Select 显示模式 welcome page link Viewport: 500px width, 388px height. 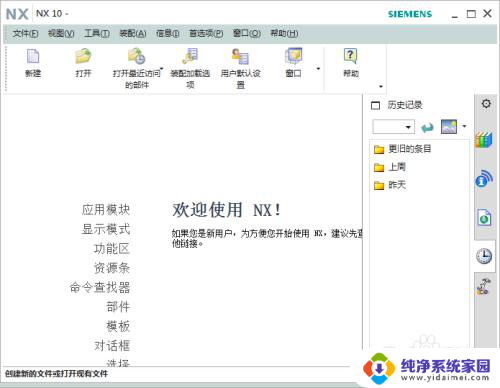[106, 229]
